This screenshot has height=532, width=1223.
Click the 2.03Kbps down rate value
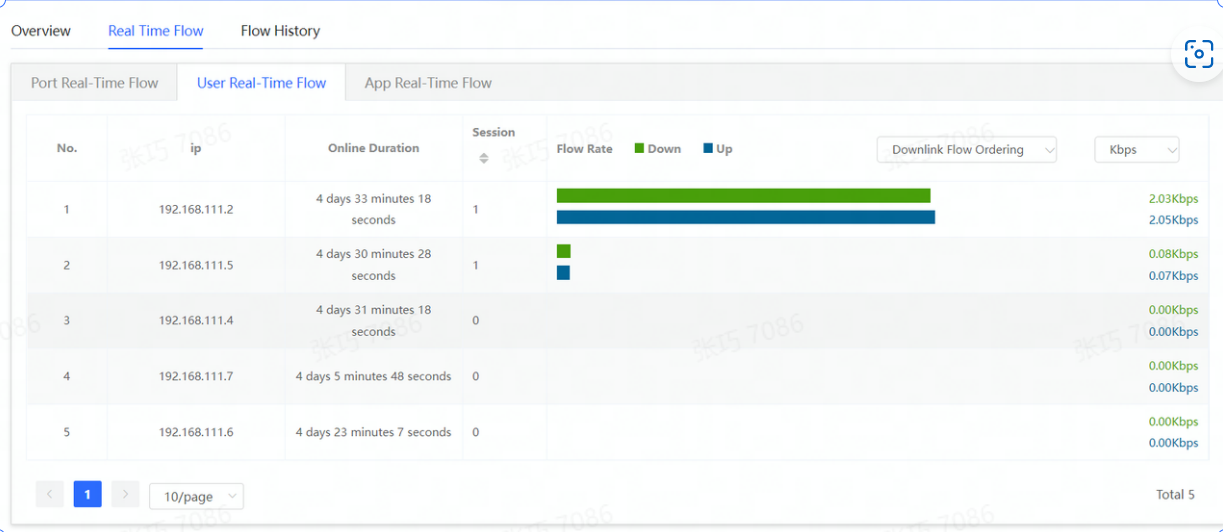1173,199
